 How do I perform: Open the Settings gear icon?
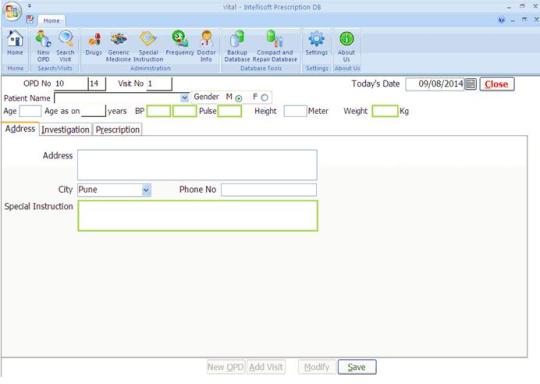pos(316,43)
